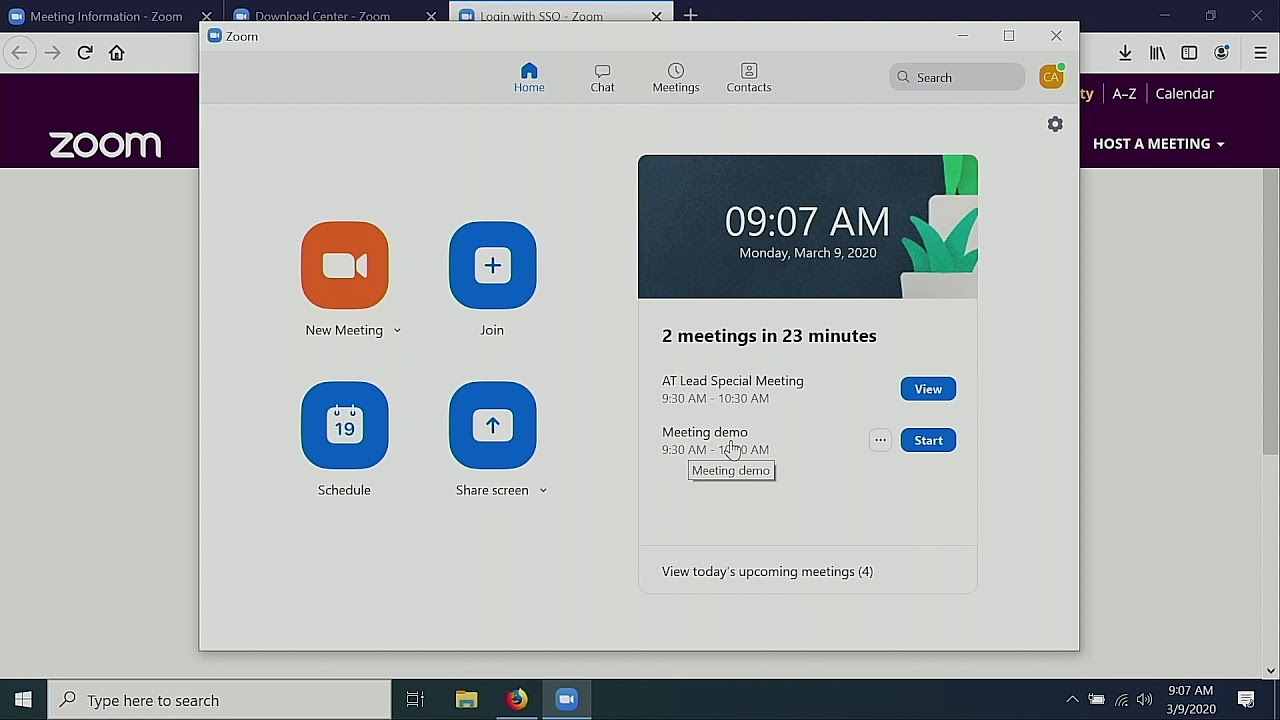
Task: Open Windows Start menu
Action: (23, 700)
